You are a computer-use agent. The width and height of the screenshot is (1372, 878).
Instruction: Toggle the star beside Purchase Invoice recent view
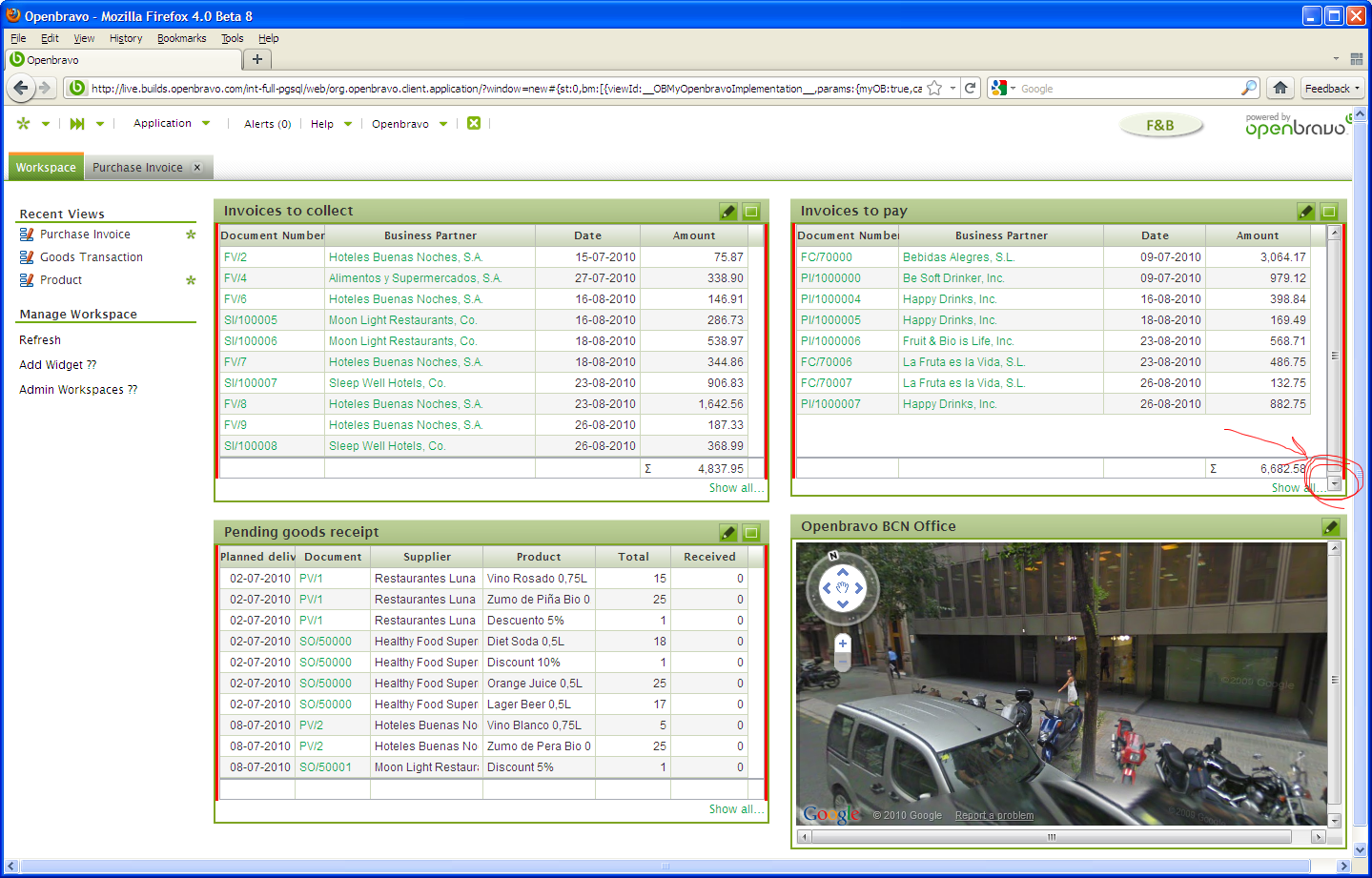(x=191, y=235)
